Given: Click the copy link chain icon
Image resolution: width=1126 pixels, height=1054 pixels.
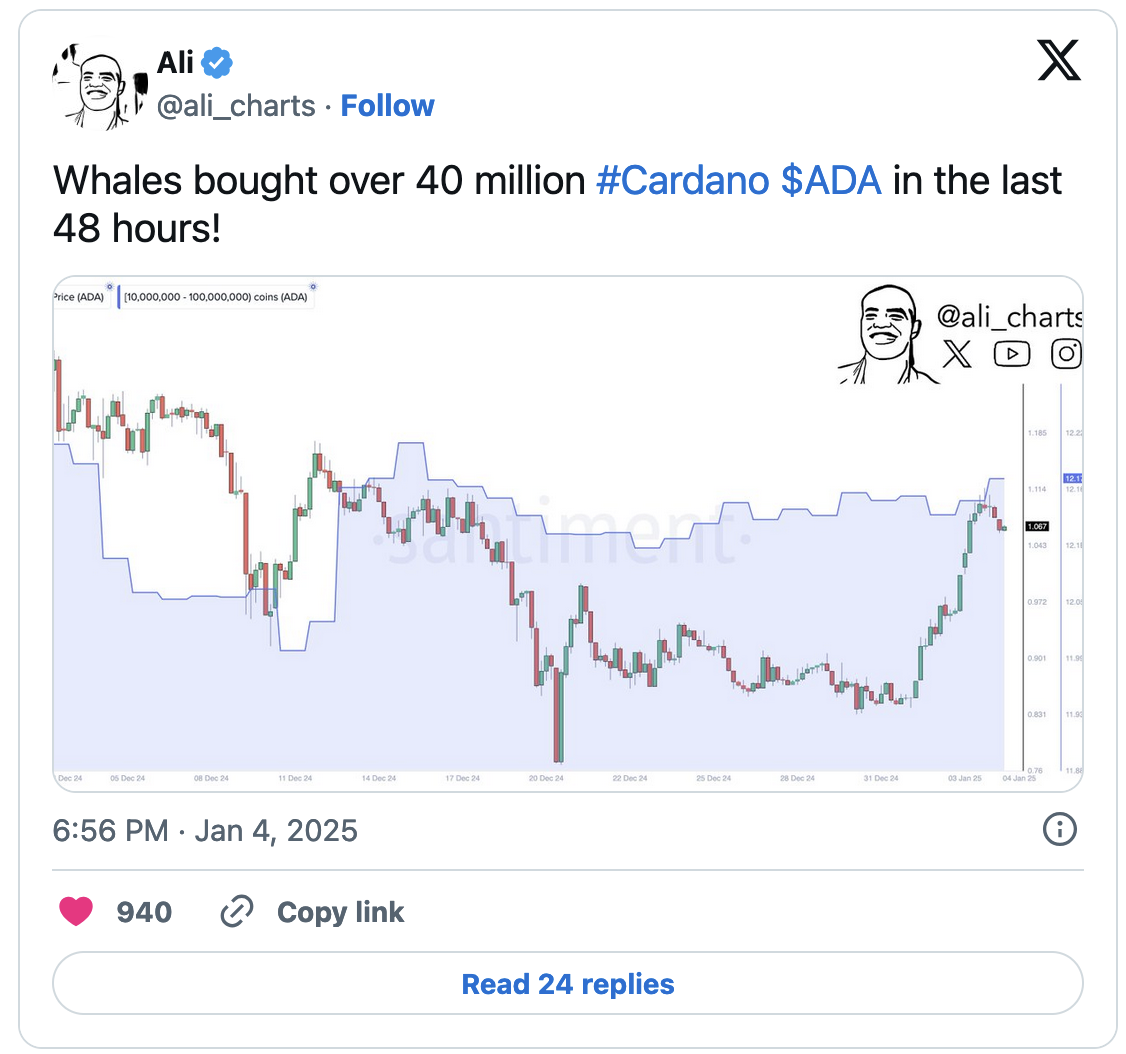Looking at the screenshot, I should click(x=236, y=911).
